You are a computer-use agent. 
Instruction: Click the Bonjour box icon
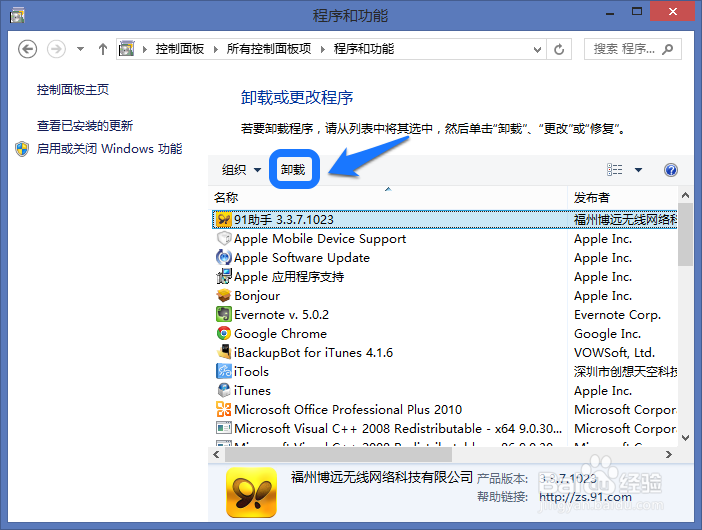223,295
